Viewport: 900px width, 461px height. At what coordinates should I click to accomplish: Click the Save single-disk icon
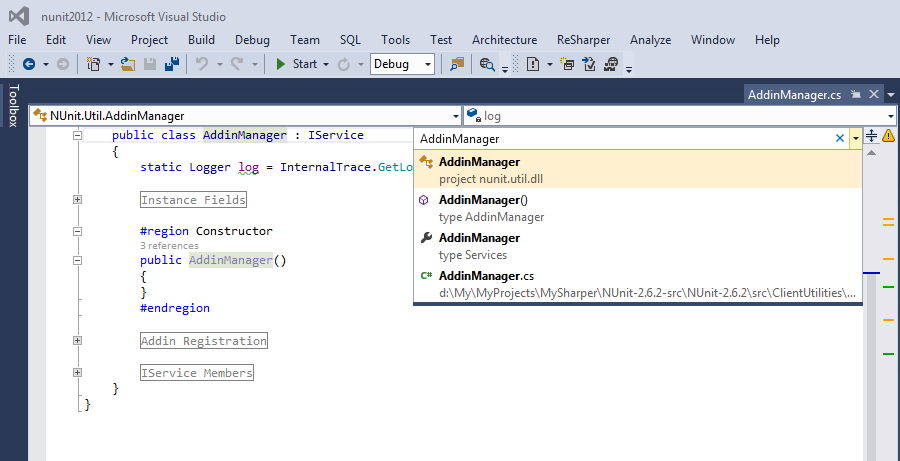point(150,64)
